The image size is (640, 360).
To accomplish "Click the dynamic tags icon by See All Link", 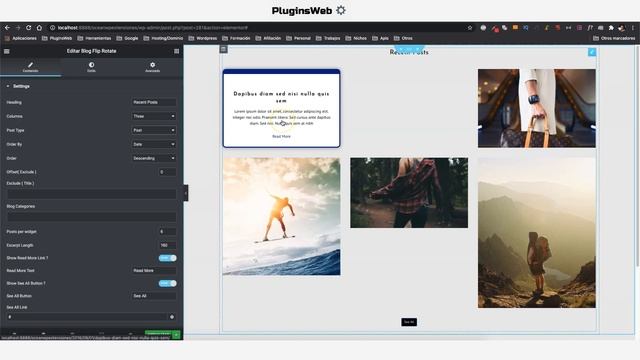I will pyautogui.click(x=172, y=317).
